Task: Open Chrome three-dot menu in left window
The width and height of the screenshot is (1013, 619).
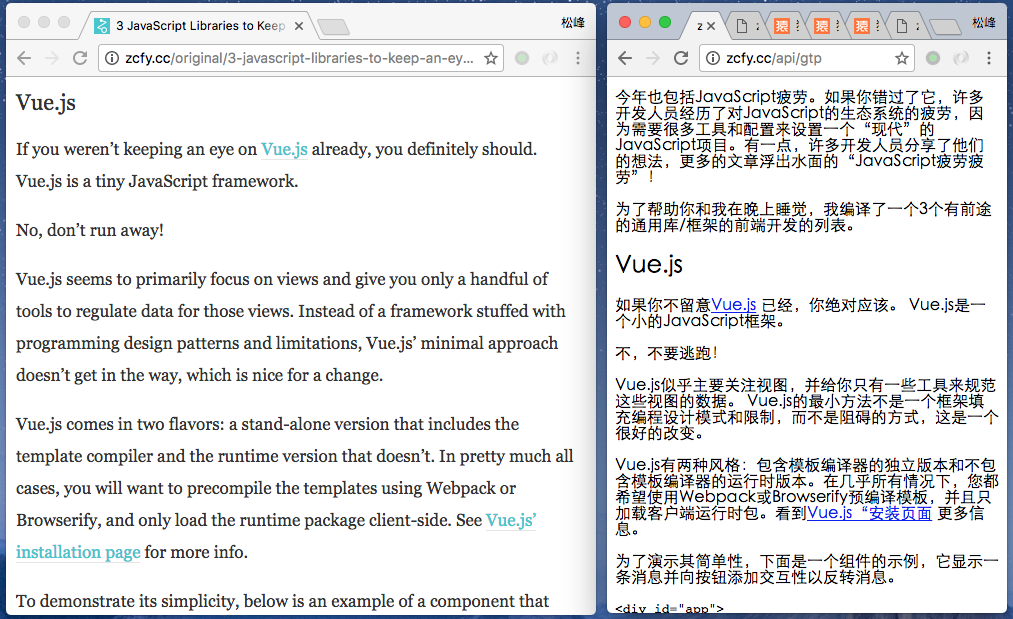Action: [578, 58]
